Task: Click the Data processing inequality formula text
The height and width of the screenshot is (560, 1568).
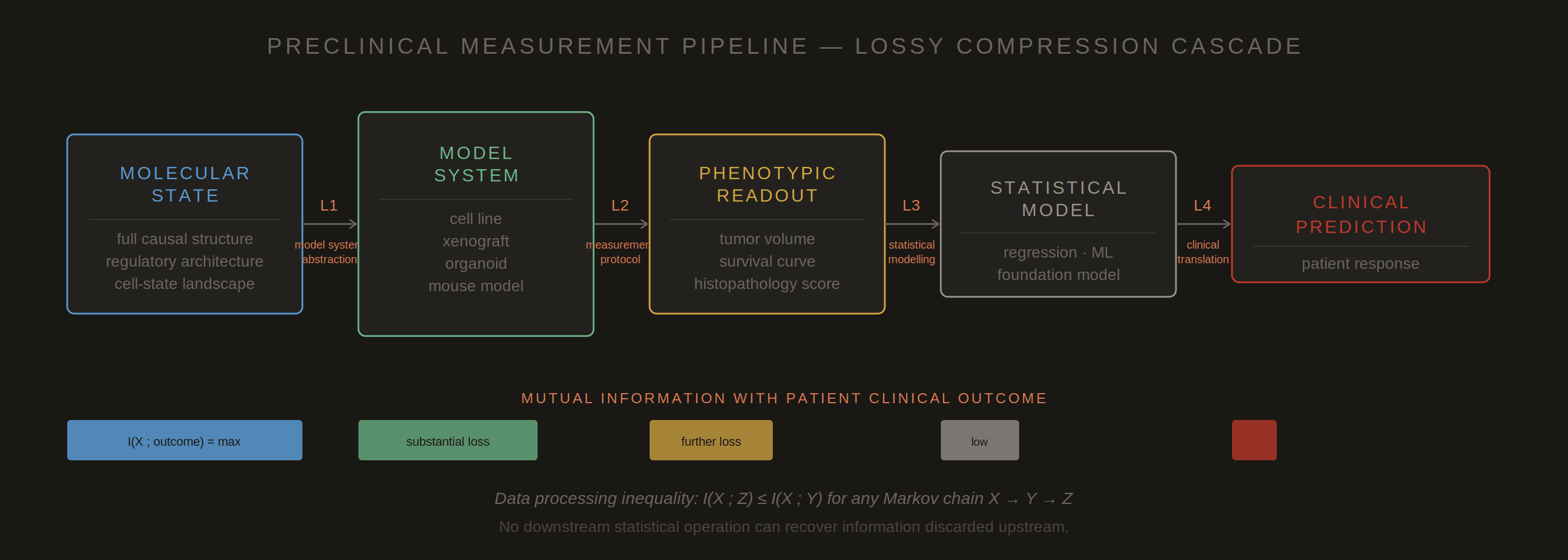Action: [784, 498]
